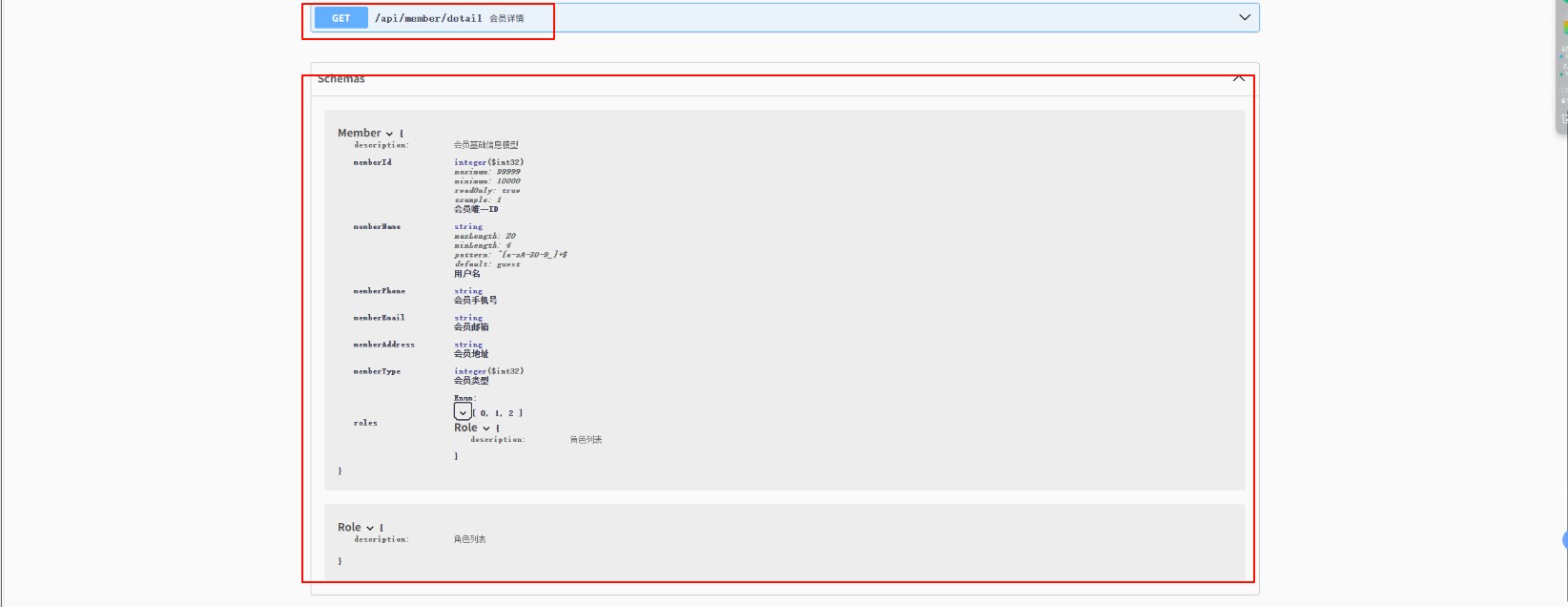Select the memberName property name

377,227
